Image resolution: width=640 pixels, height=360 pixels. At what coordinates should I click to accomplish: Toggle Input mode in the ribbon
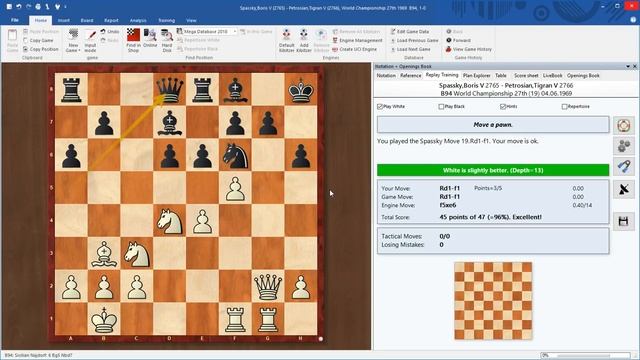[90, 40]
